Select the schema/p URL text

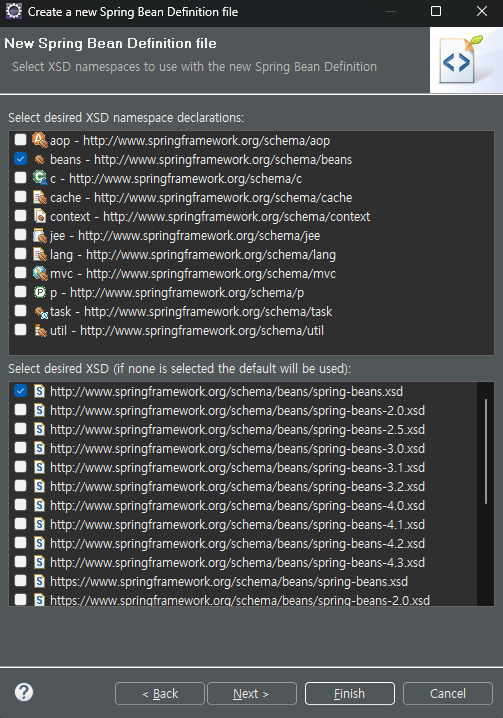(187, 293)
